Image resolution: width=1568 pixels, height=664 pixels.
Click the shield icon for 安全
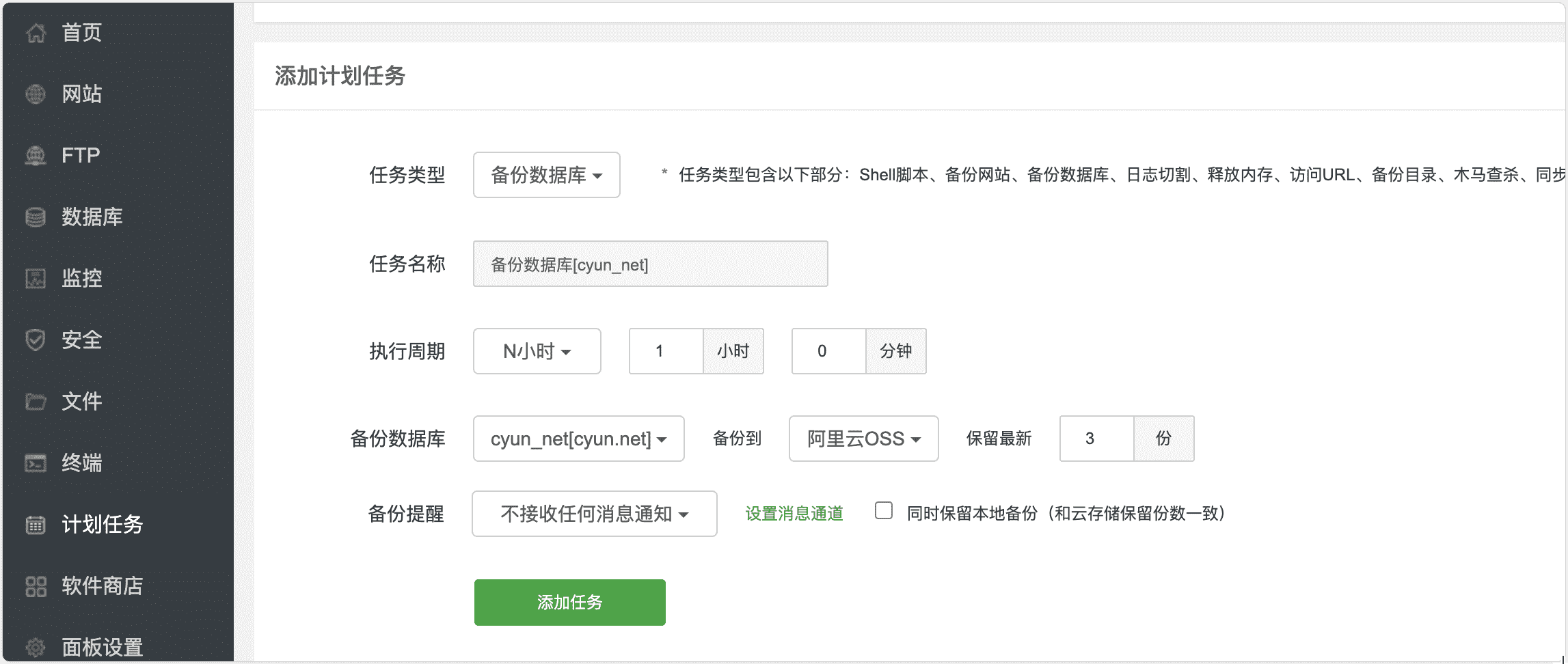click(36, 340)
